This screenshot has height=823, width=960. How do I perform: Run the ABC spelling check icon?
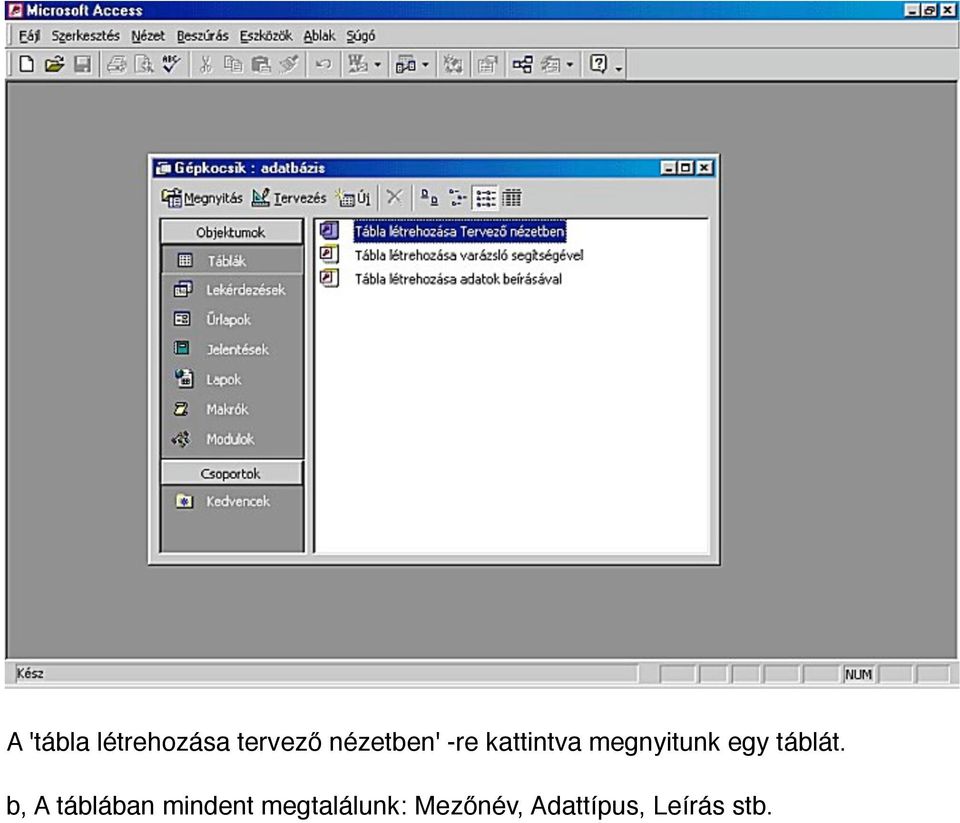[x=171, y=64]
